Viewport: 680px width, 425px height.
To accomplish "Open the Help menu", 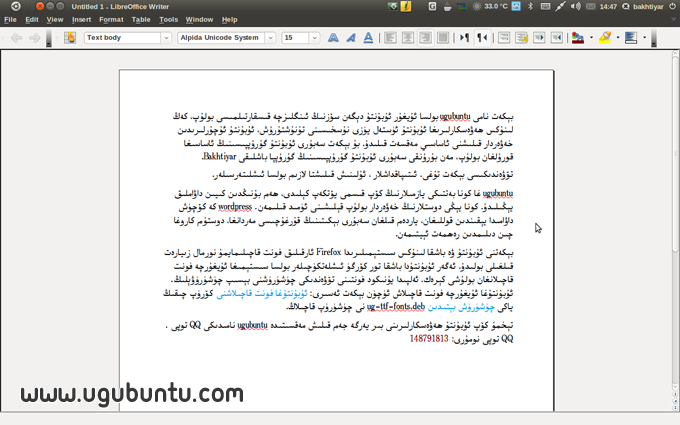I will (x=229, y=20).
